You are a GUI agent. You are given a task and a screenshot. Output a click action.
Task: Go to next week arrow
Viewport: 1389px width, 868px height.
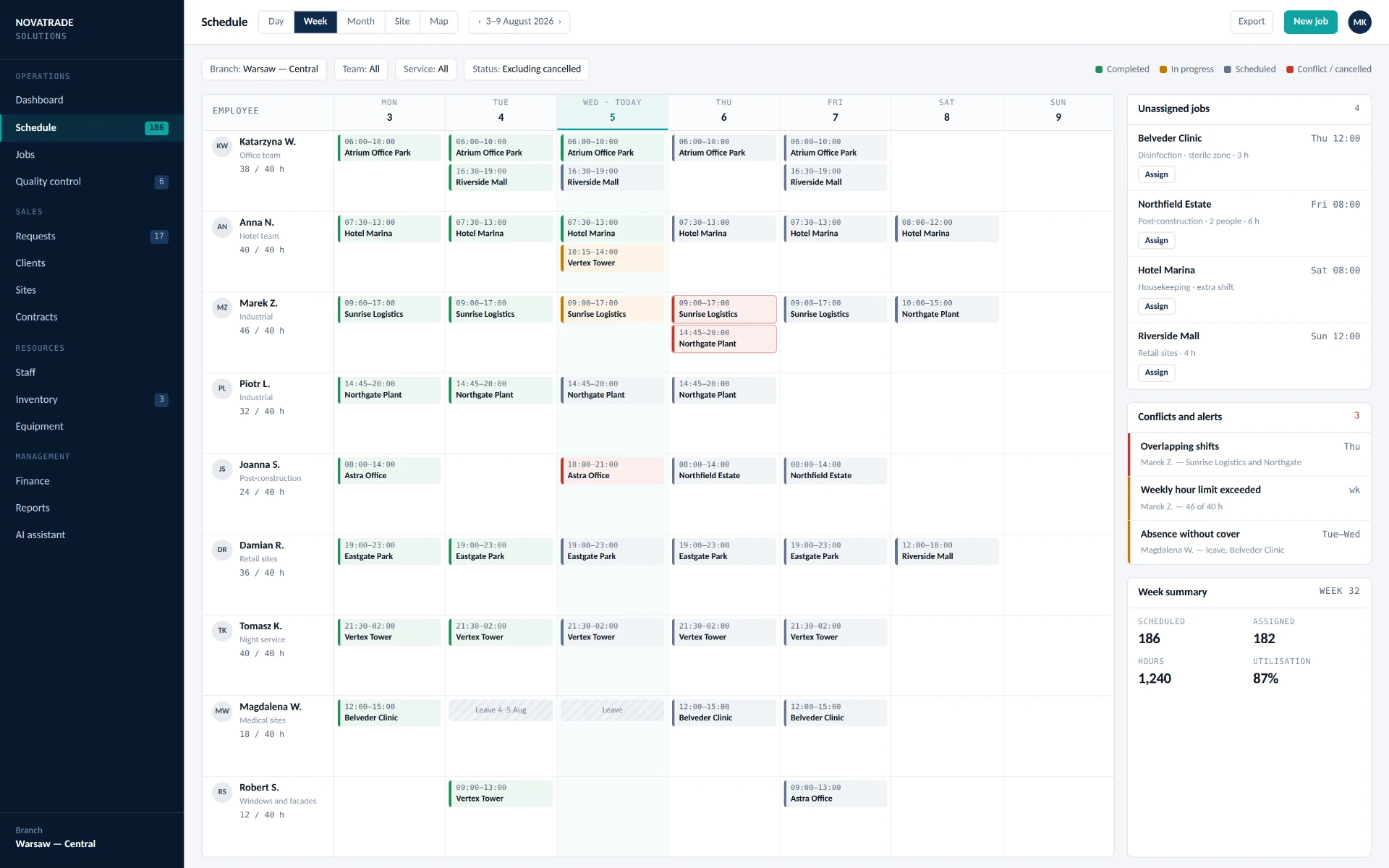tap(560, 22)
